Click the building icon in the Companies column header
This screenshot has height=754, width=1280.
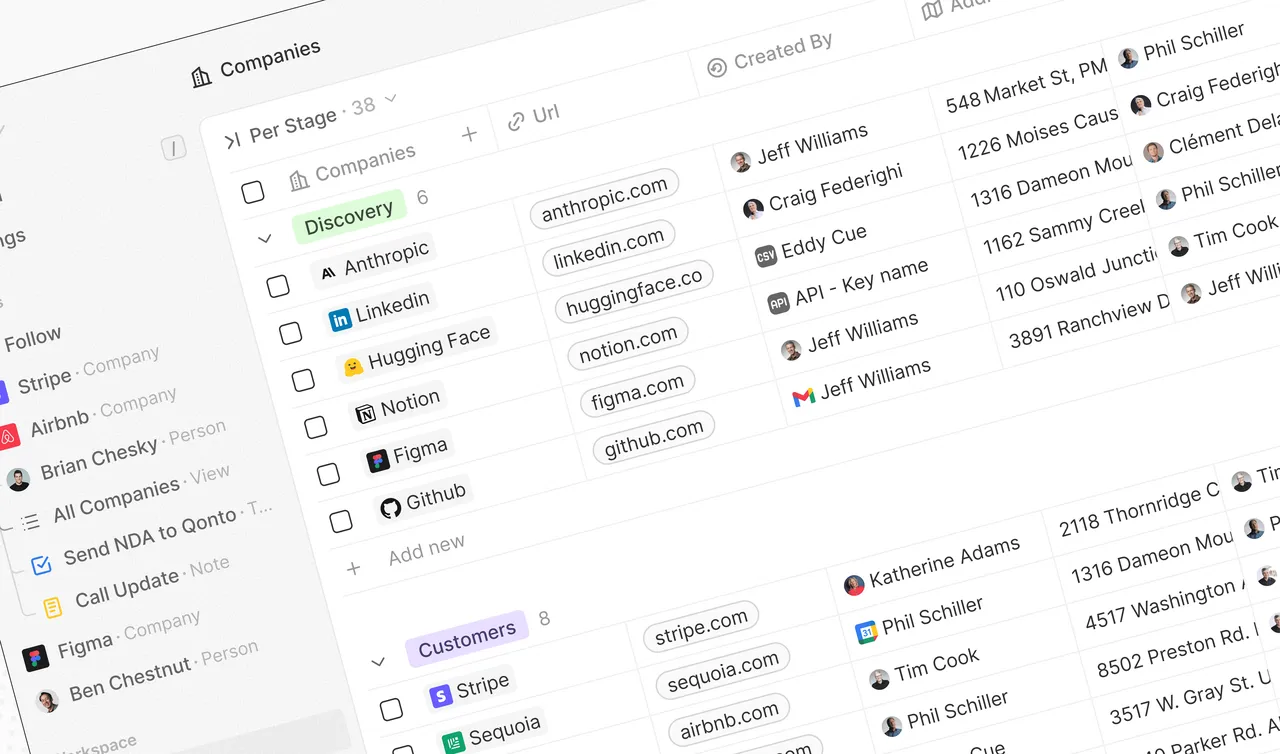[x=299, y=181]
